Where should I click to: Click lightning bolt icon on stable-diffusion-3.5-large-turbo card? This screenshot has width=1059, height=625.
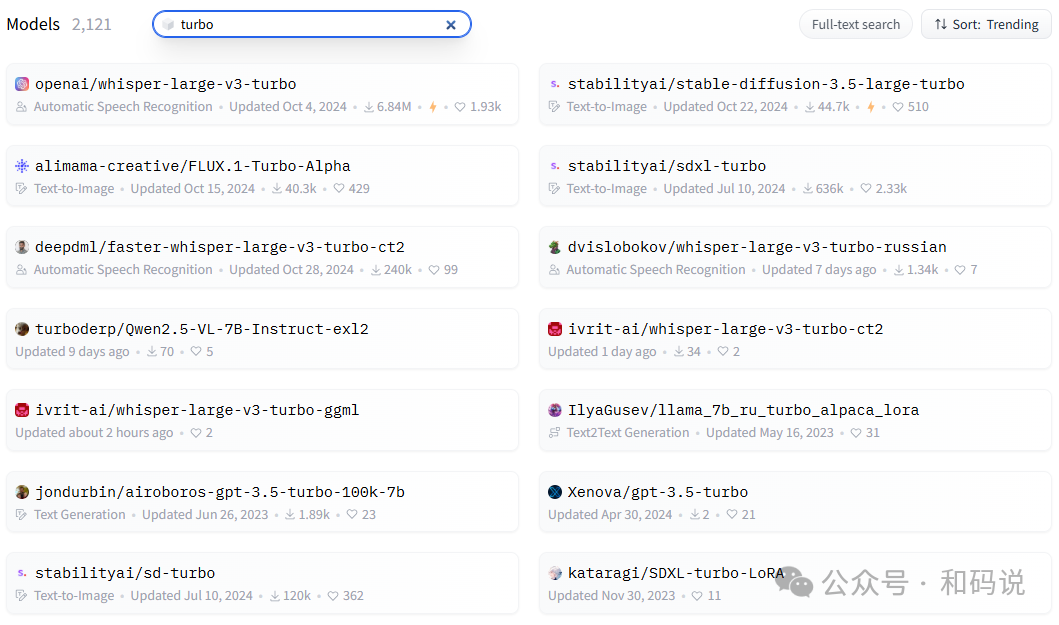[871, 107]
